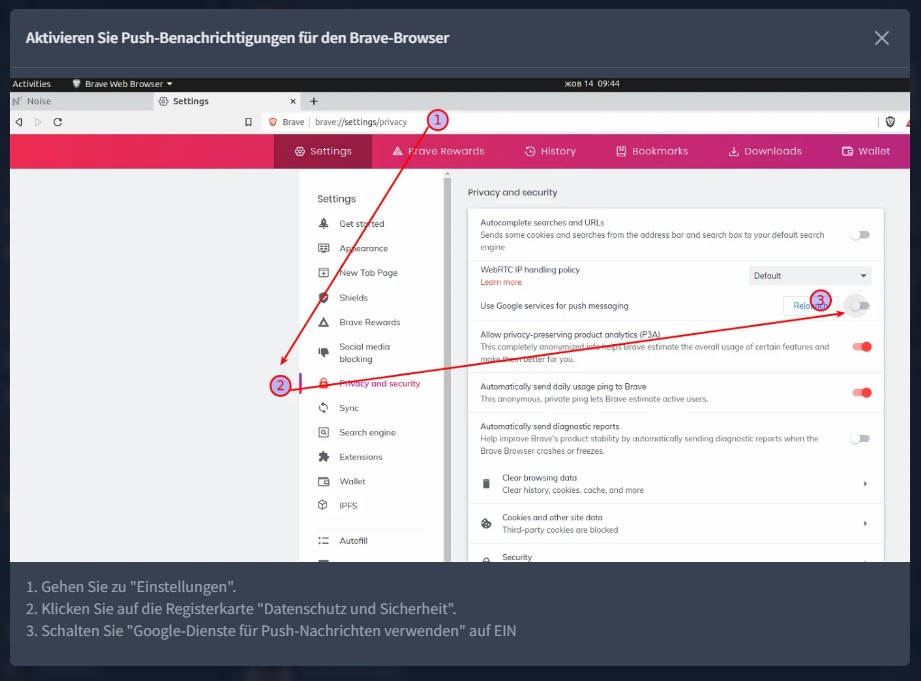This screenshot has height=681, width=921.
Task: Click the Learn more link under WebRTC
Action: pyautogui.click(x=501, y=282)
